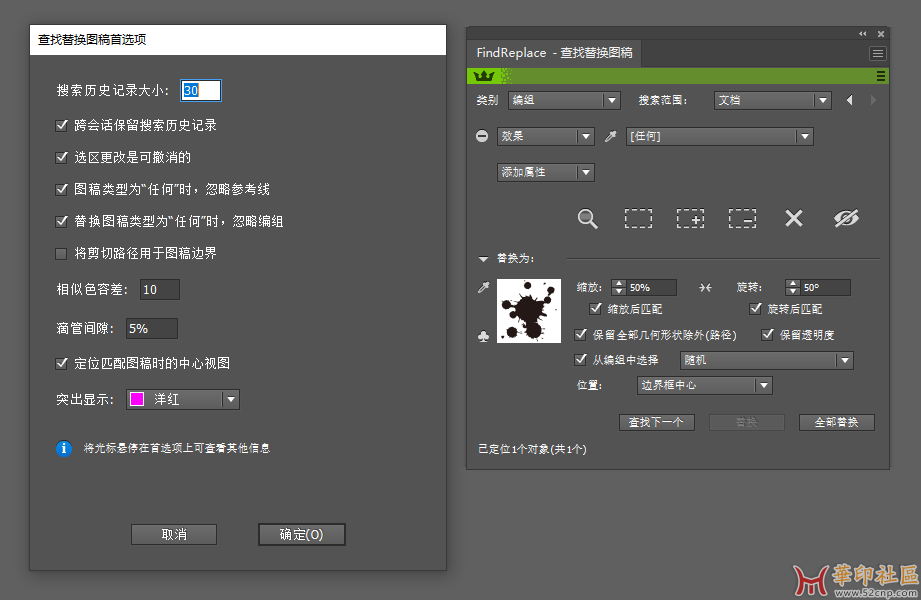The height and width of the screenshot is (600, 921).
Task: Click the next search history right arrow
Action: pos(873,100)
